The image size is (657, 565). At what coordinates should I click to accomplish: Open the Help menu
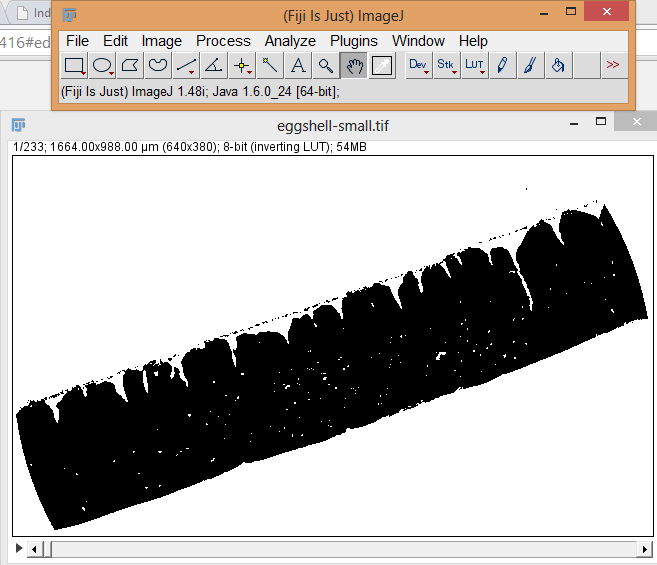(473, 41)
